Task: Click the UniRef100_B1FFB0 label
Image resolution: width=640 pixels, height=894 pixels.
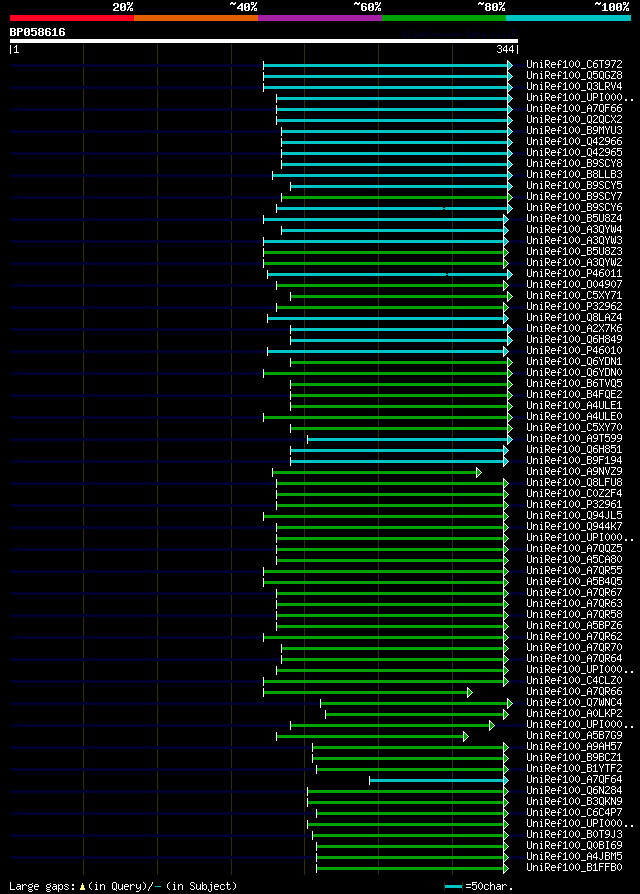Action: point(574,868)
